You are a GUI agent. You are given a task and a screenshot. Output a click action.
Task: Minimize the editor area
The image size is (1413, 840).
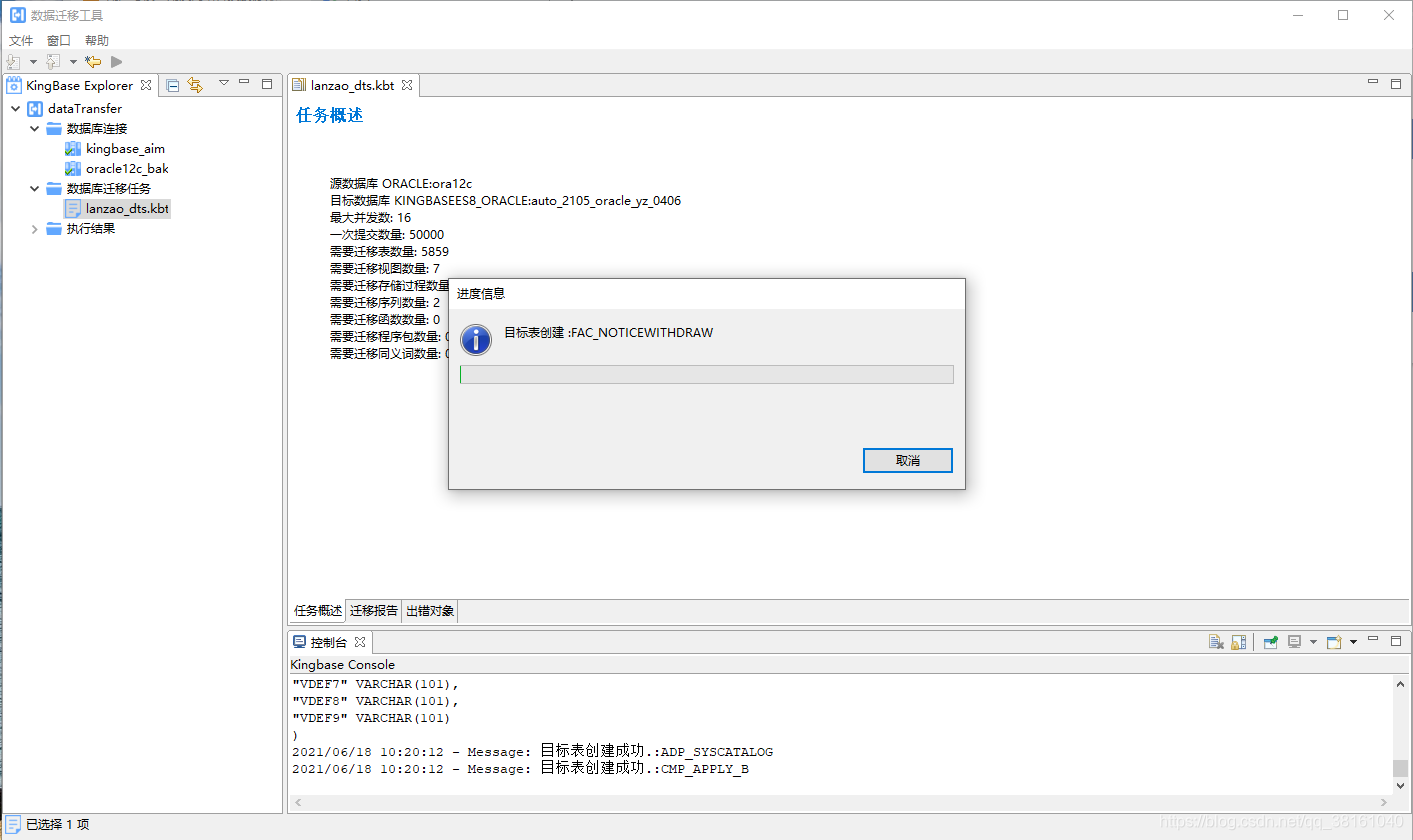[x=1373, y=82]
